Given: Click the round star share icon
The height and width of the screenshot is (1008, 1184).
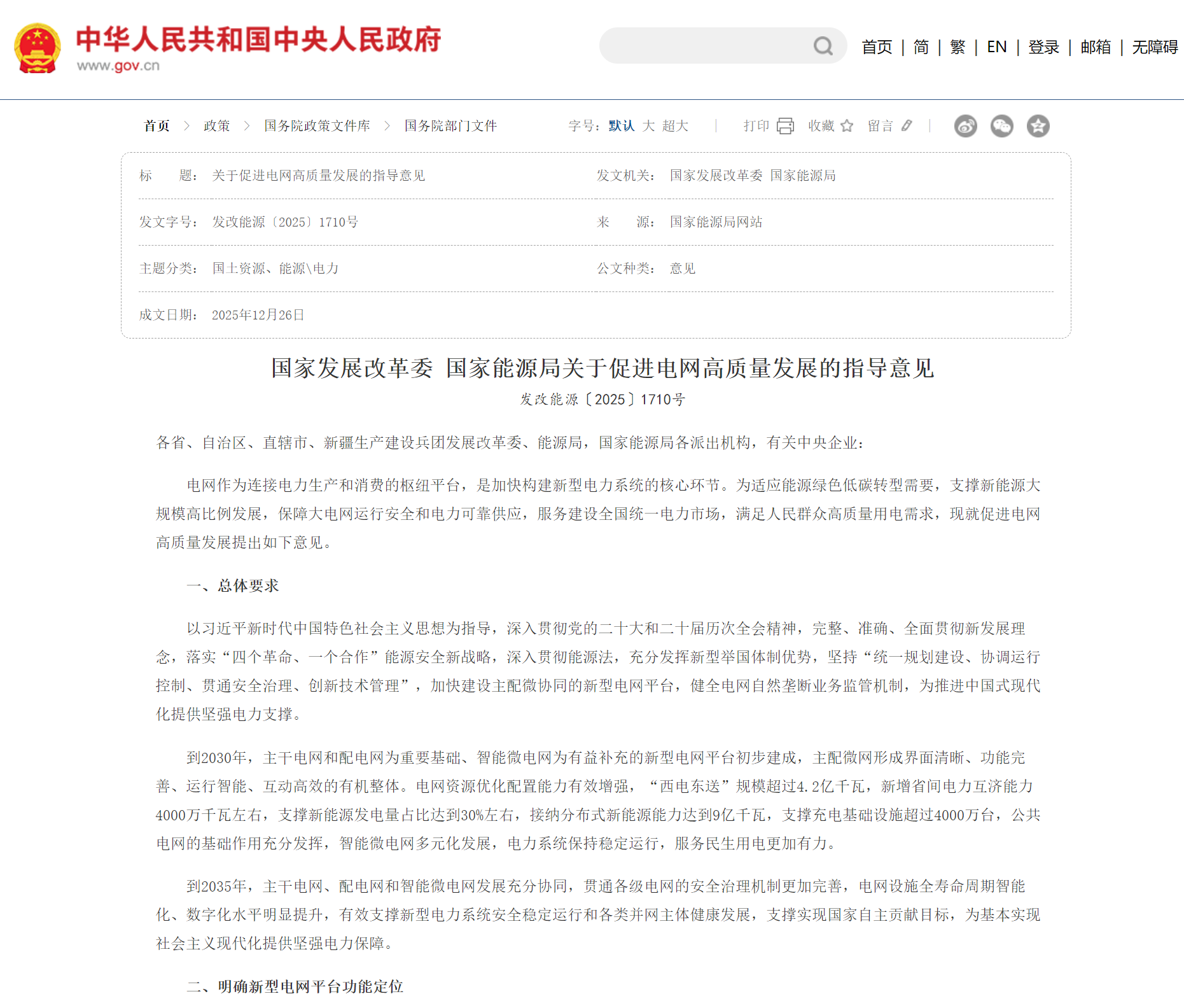Looking at the screenshot, I should click(1038, 126).
